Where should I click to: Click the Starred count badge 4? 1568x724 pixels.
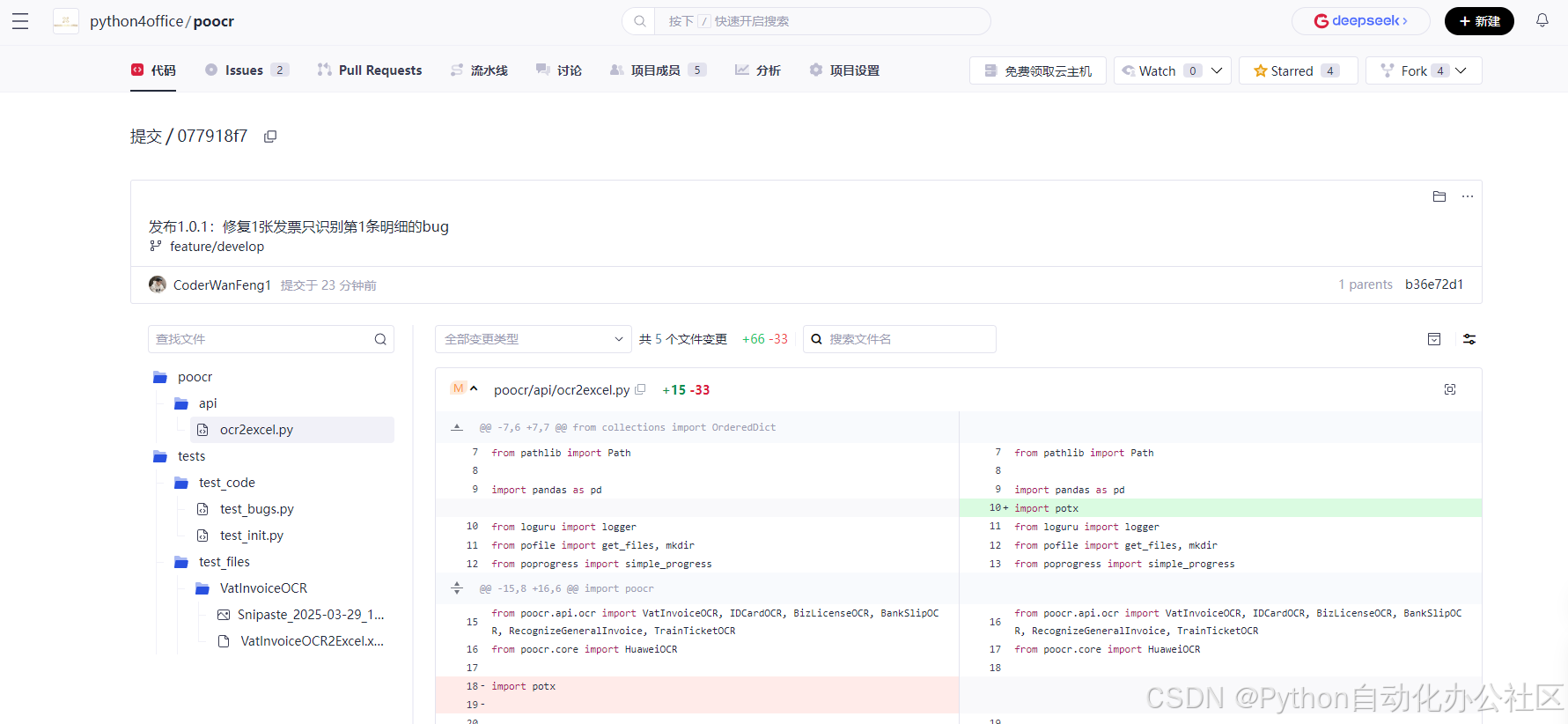pyautogui.click(x=1330, y=70)
